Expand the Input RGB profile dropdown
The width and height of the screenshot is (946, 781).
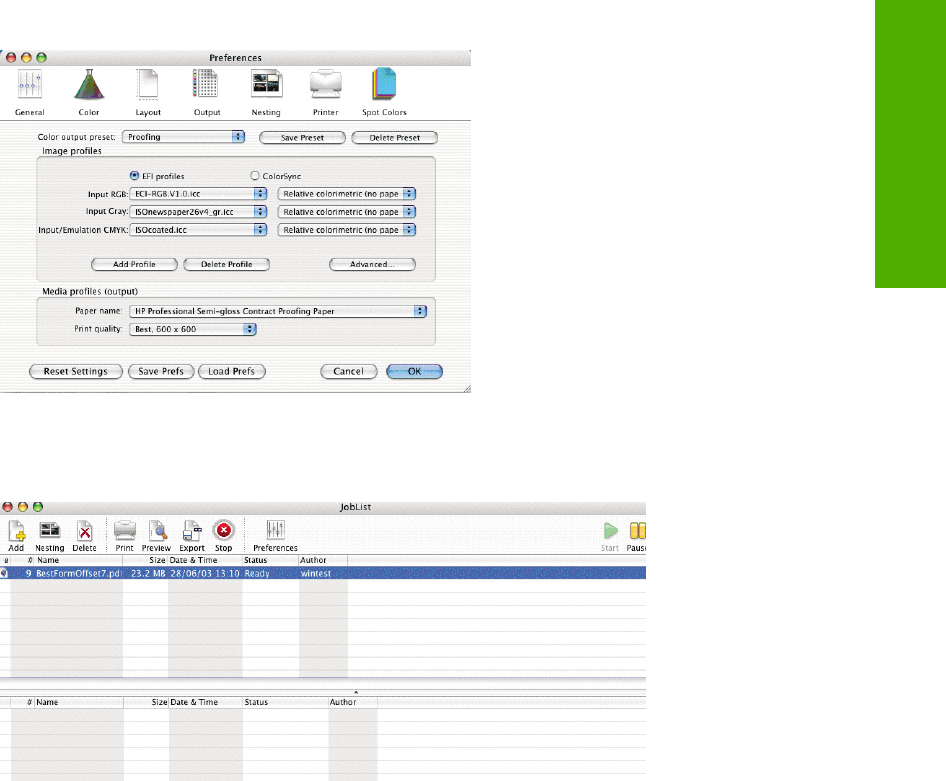coord(200,194)
